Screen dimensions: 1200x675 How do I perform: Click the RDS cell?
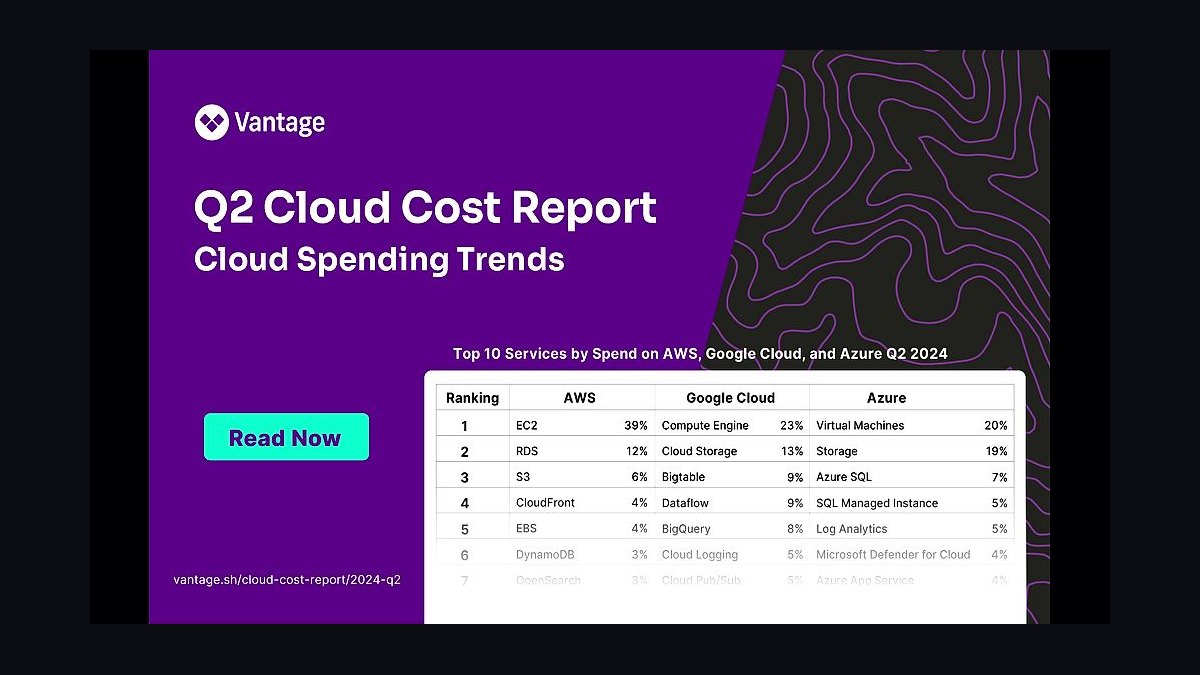click(527, 451)
